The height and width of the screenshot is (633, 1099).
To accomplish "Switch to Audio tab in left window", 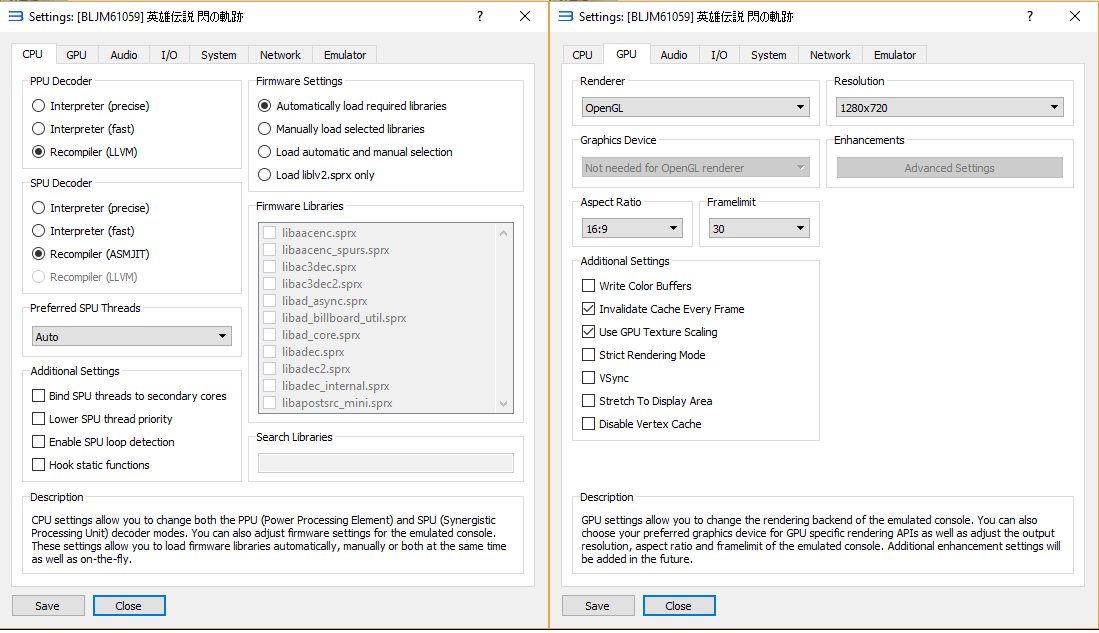I will [124, 55].
